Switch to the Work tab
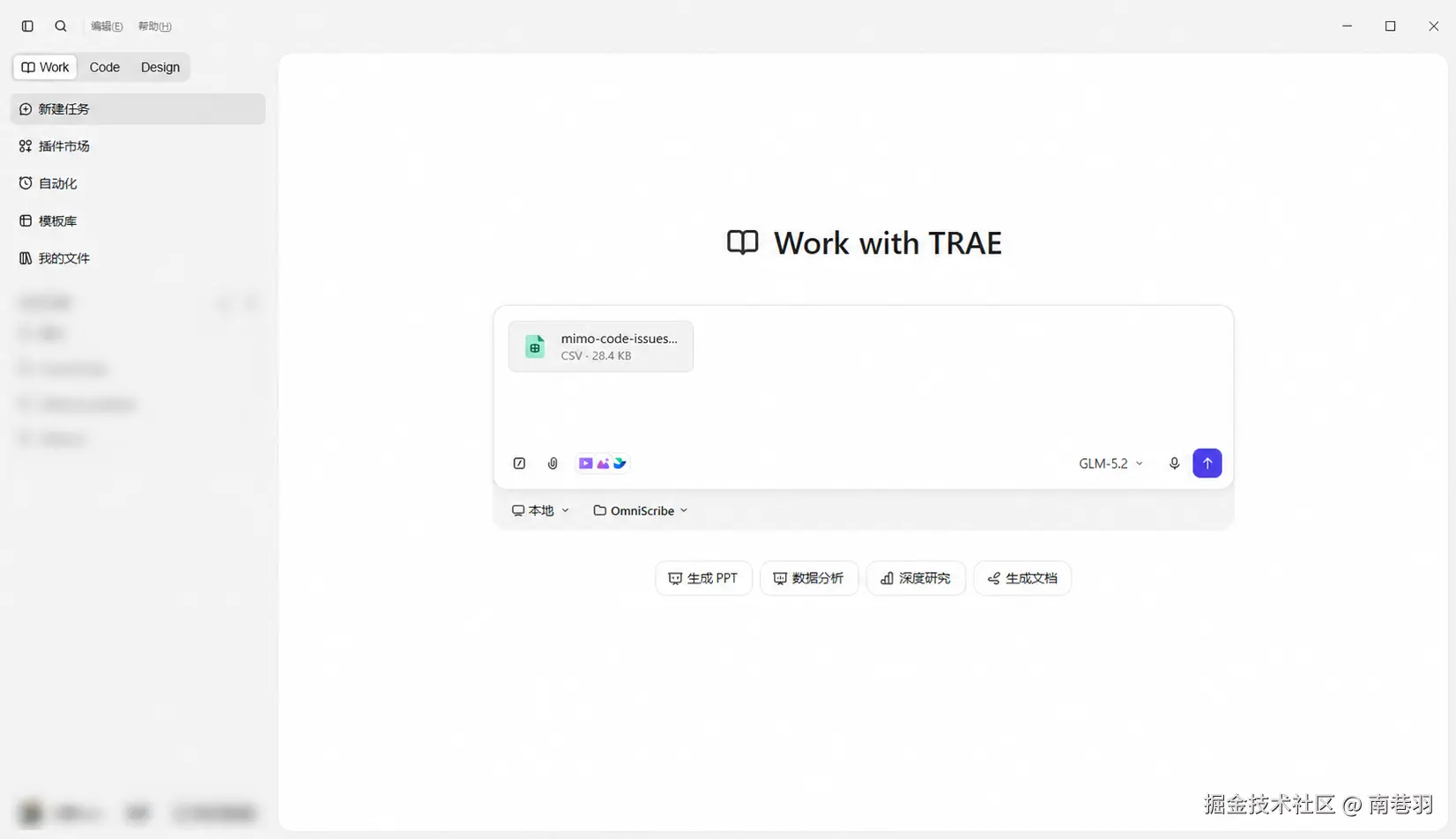Image resolution: width=1456 pixels, height=839 pixels. coord(45,67)
